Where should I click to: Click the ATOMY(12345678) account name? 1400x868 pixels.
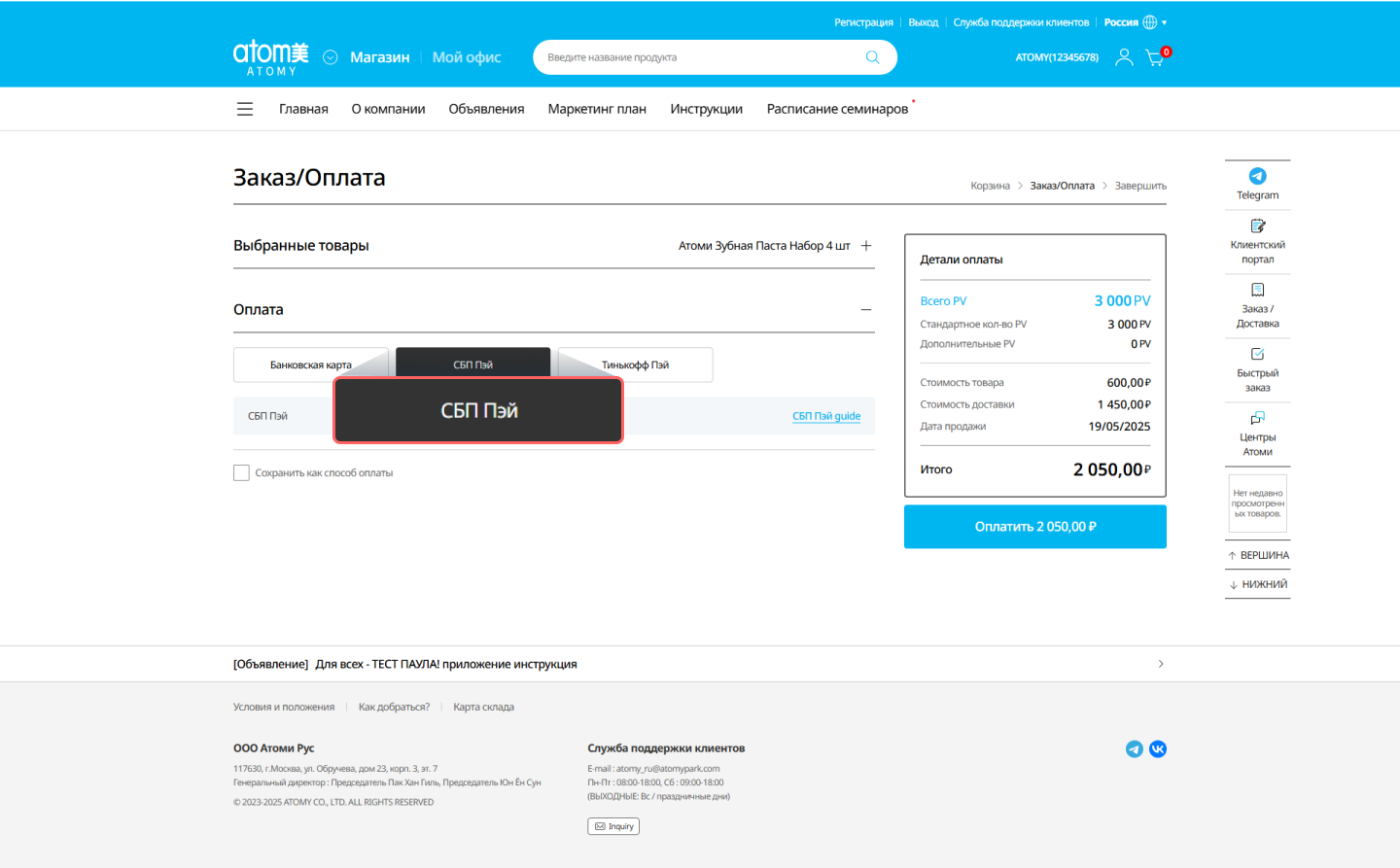(x=1057, y=57)
